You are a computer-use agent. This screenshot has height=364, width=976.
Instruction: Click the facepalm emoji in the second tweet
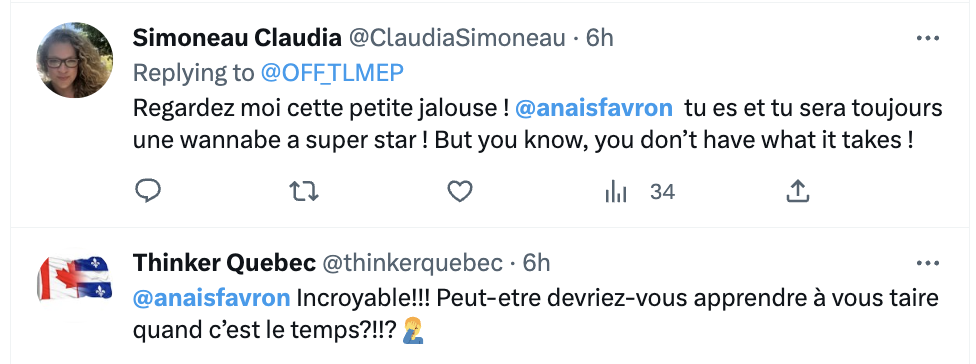pos(413,331)
